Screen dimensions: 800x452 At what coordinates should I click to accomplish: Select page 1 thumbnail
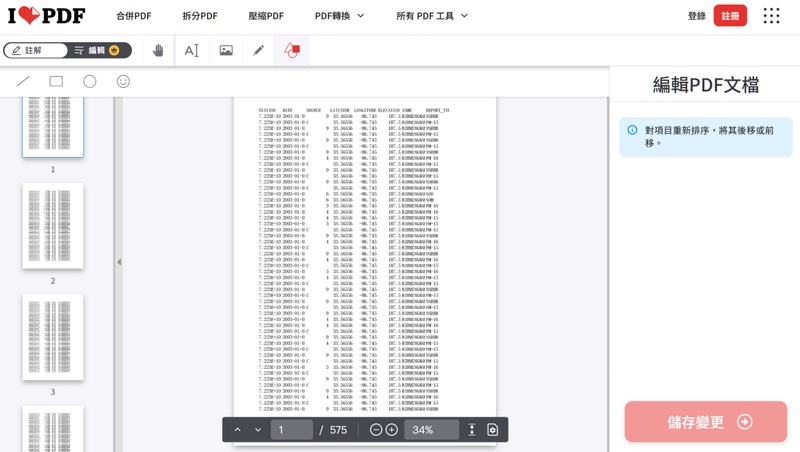click(53, 127)
